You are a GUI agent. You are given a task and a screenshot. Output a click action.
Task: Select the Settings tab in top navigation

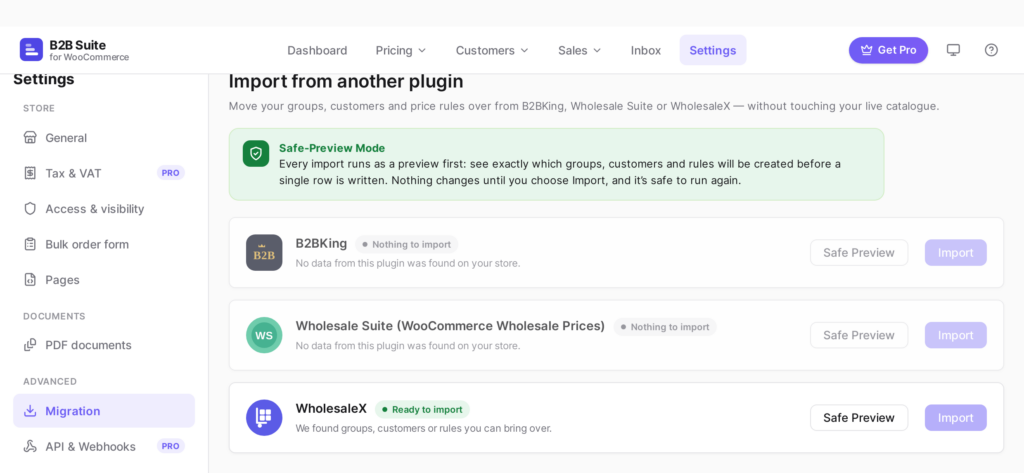coord(712,50)
